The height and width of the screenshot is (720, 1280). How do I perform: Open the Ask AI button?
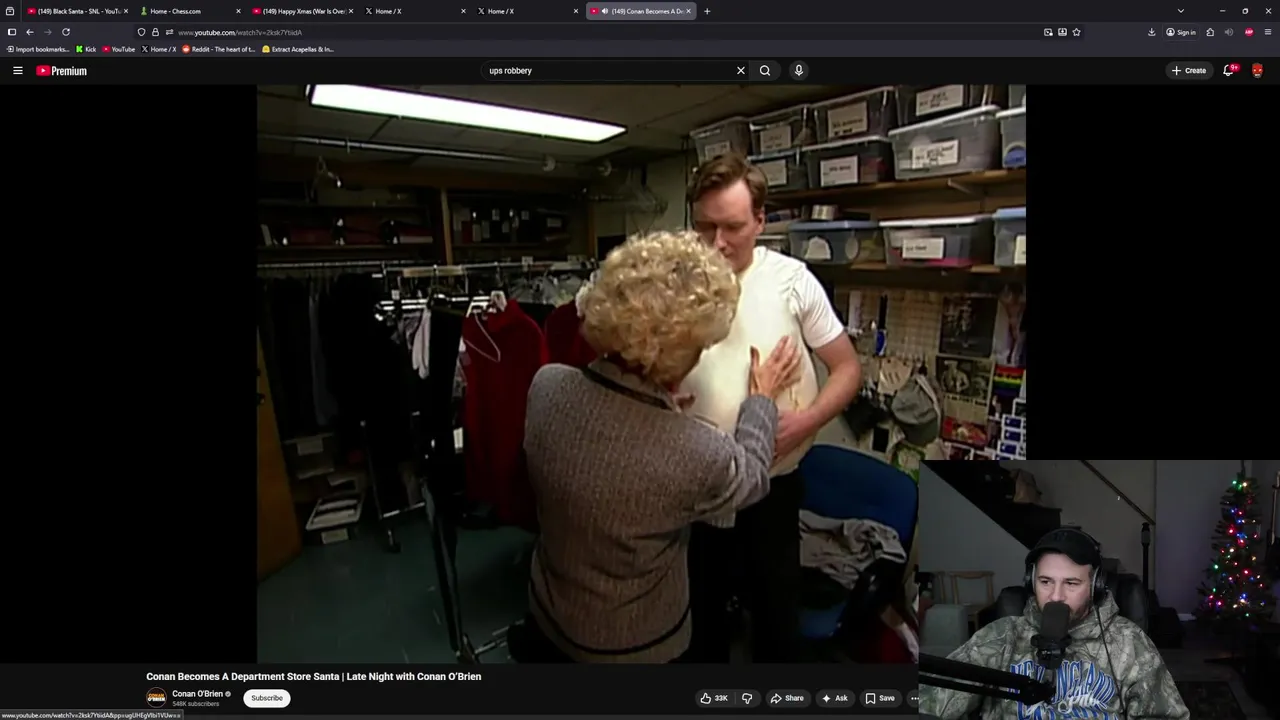(x=834, y=698)
